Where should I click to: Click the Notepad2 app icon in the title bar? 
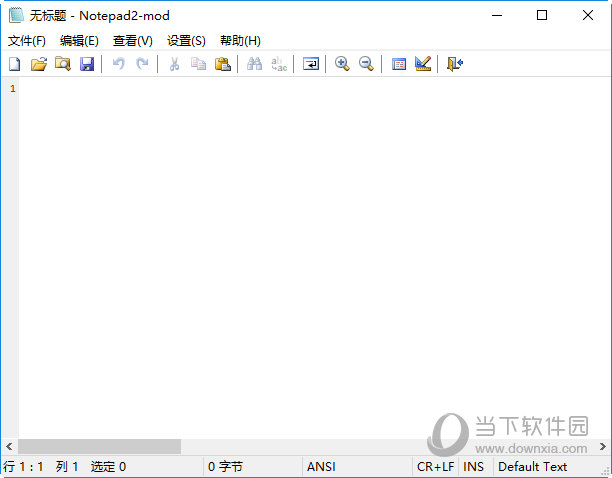click(16, 15)
